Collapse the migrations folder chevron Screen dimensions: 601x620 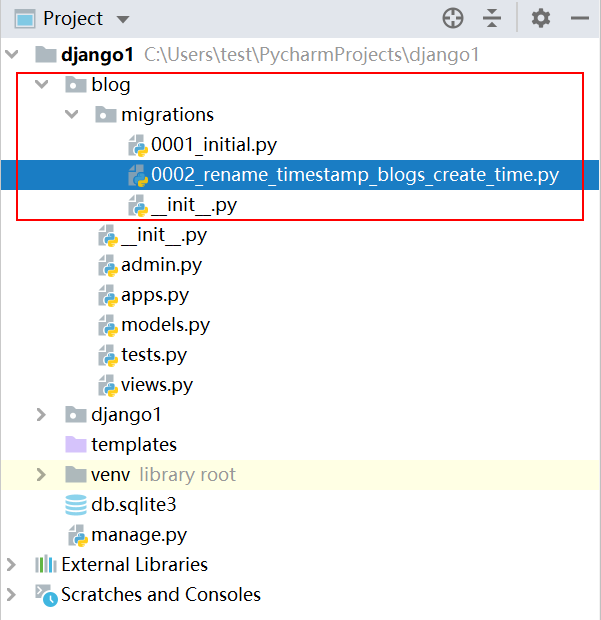72,114
